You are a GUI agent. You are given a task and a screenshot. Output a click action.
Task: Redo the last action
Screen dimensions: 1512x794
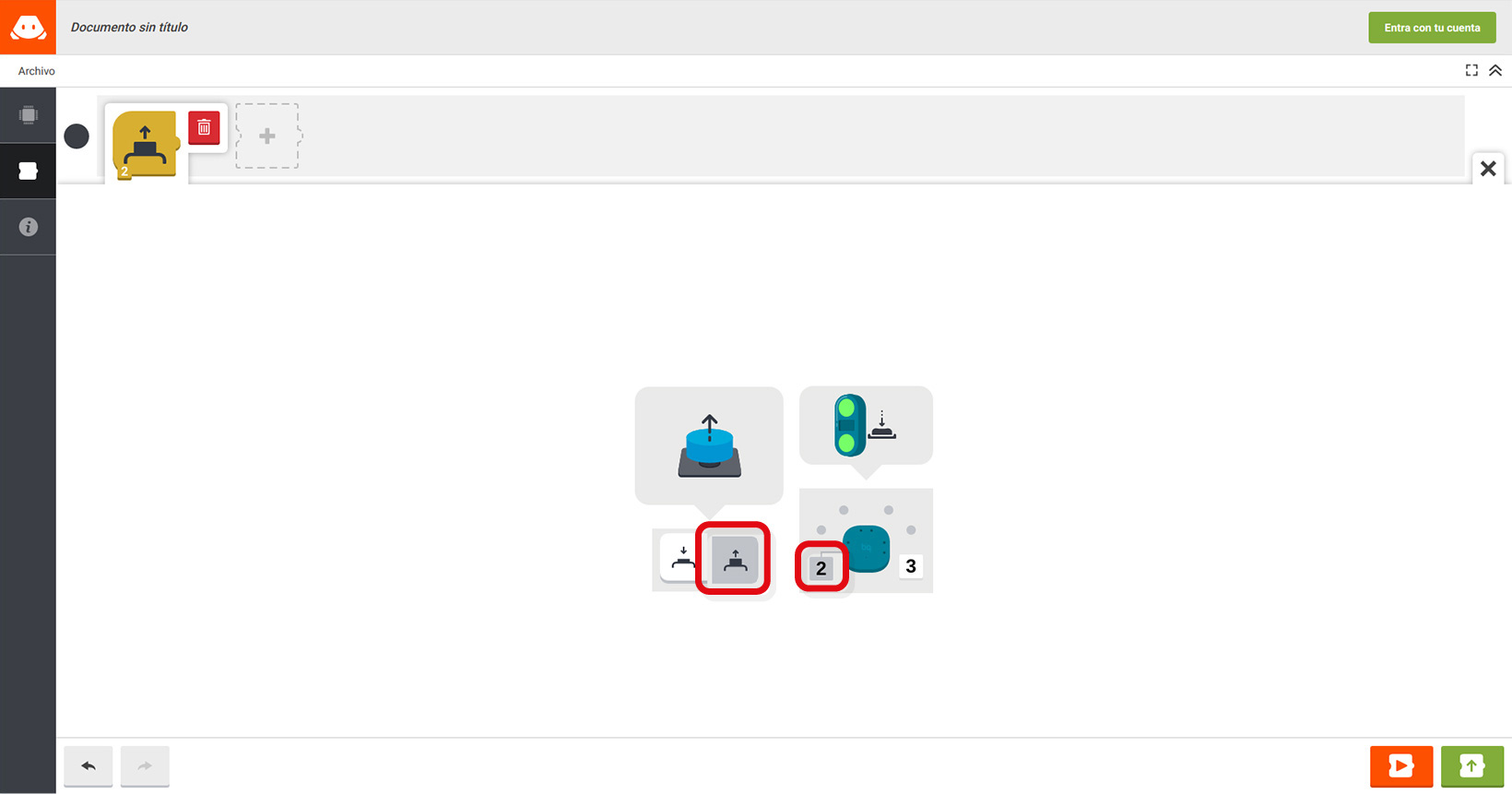click(x=145, y=765)
